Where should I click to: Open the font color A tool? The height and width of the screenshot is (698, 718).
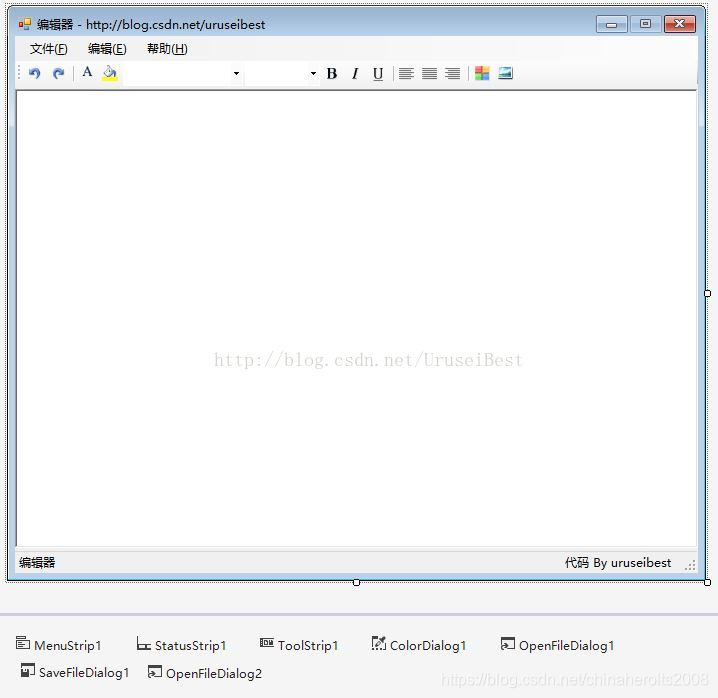[x=87, y=72]
